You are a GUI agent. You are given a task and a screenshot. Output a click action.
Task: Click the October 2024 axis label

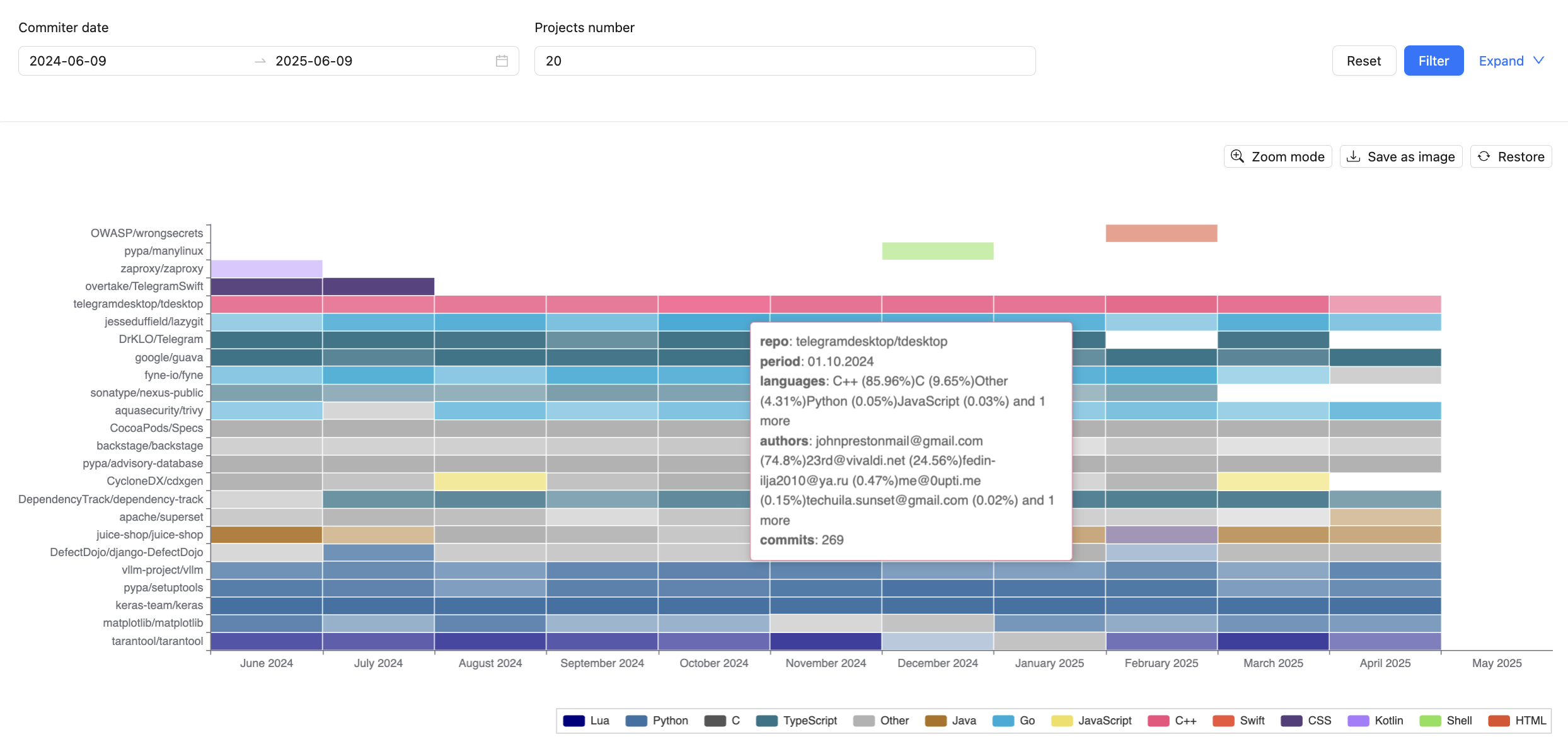pyautogui.click(x=714, y=663)
